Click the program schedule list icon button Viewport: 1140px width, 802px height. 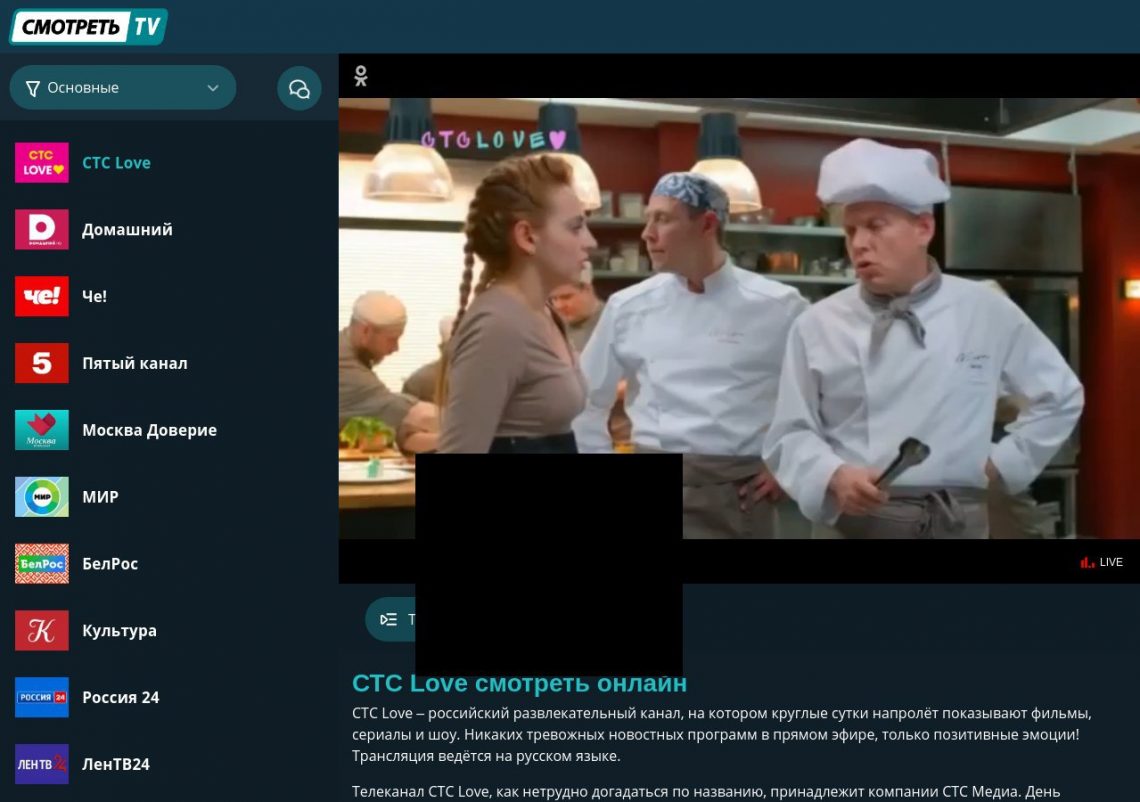pyautogui.click(x=389, y=619)
